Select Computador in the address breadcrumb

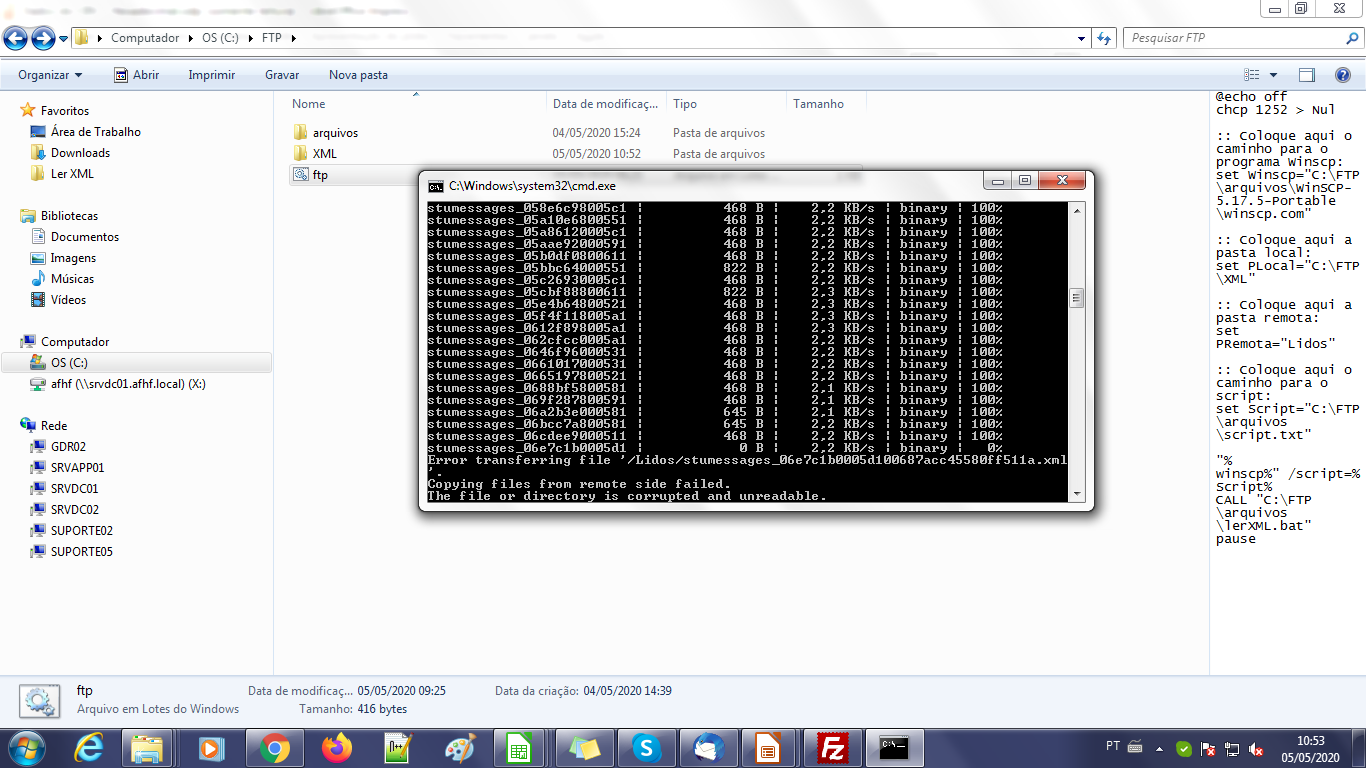click(x=145, y=38)
